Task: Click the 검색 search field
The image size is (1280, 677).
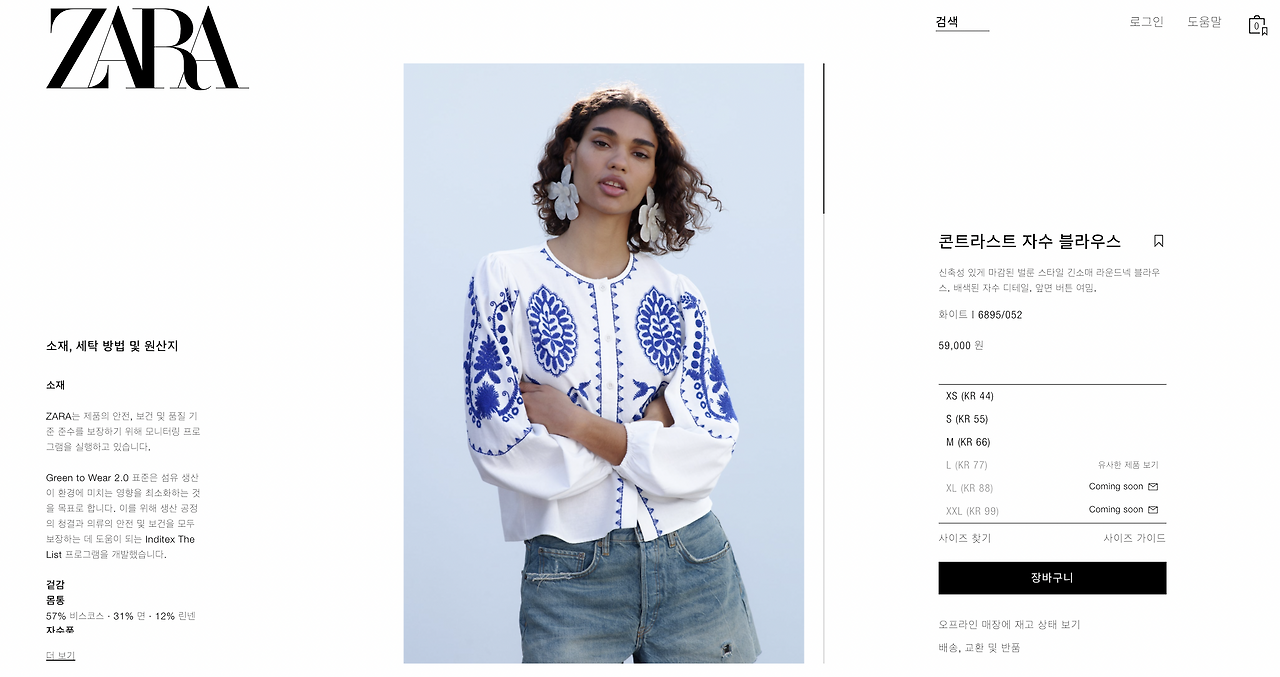Action: [x=962, y=22]
